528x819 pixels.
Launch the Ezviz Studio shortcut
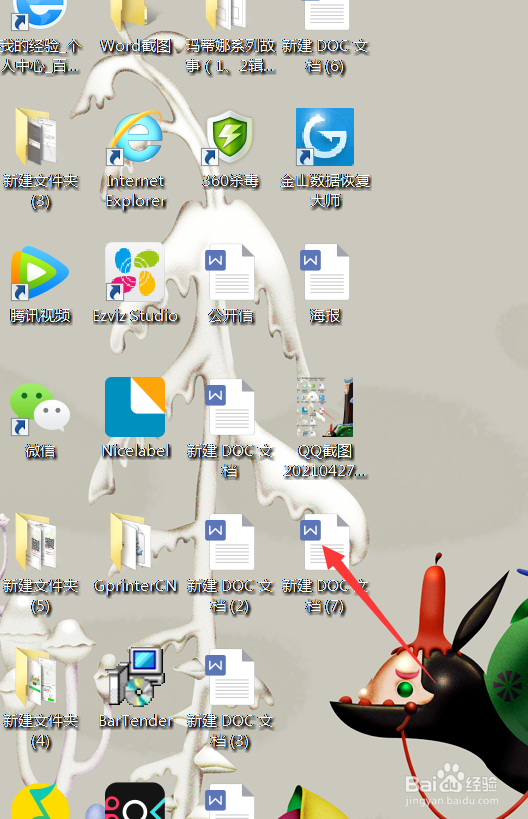135,272
